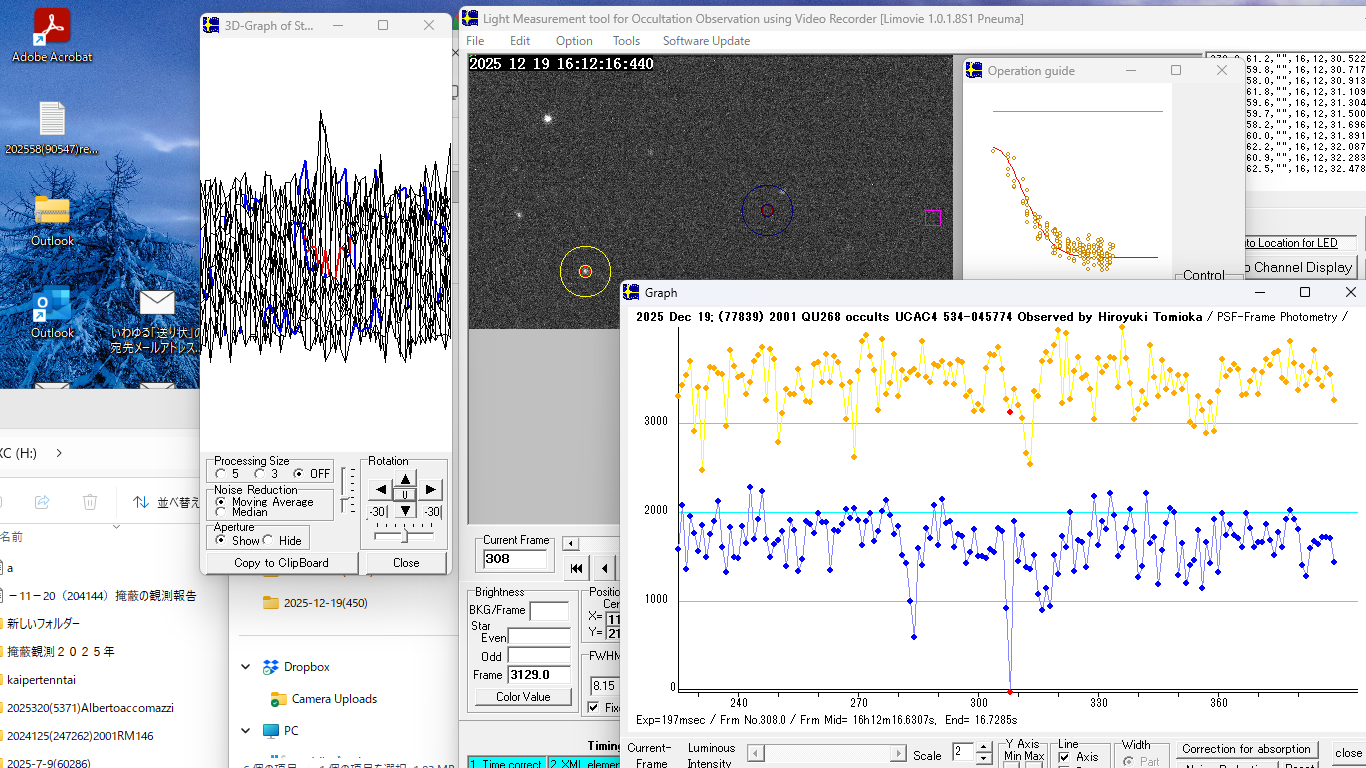Click the rotate right arrow button
The image size is (1366, 768).
click(430, 489)
